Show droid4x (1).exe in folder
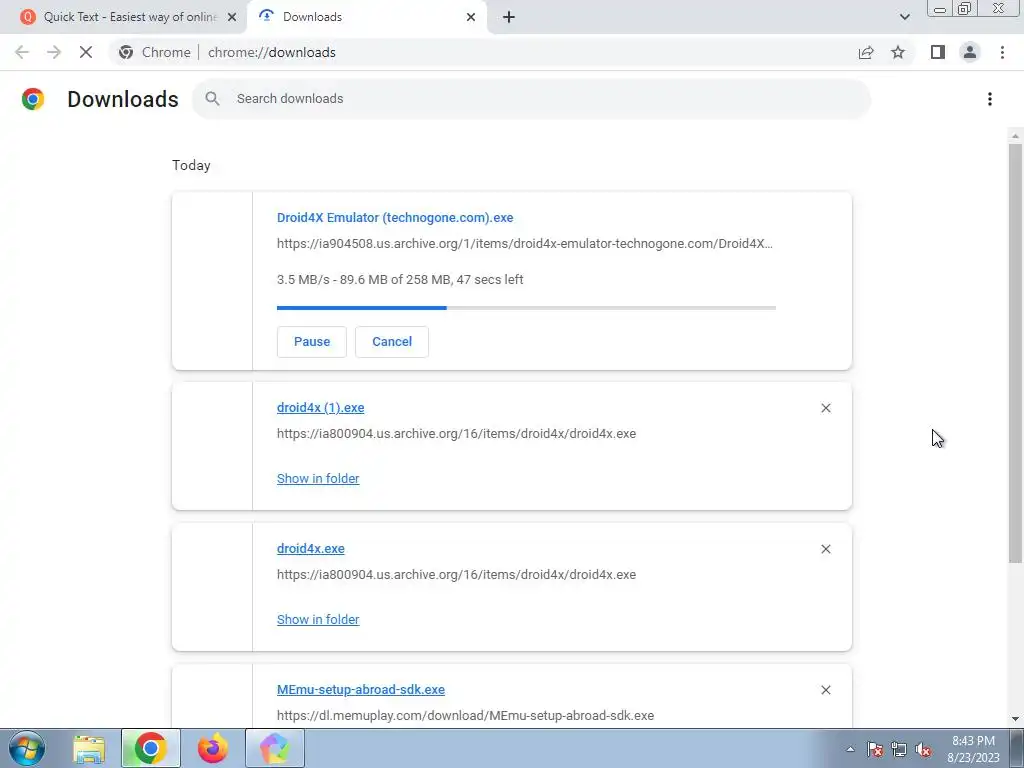The image size is (1024, 768). (318, 479)
